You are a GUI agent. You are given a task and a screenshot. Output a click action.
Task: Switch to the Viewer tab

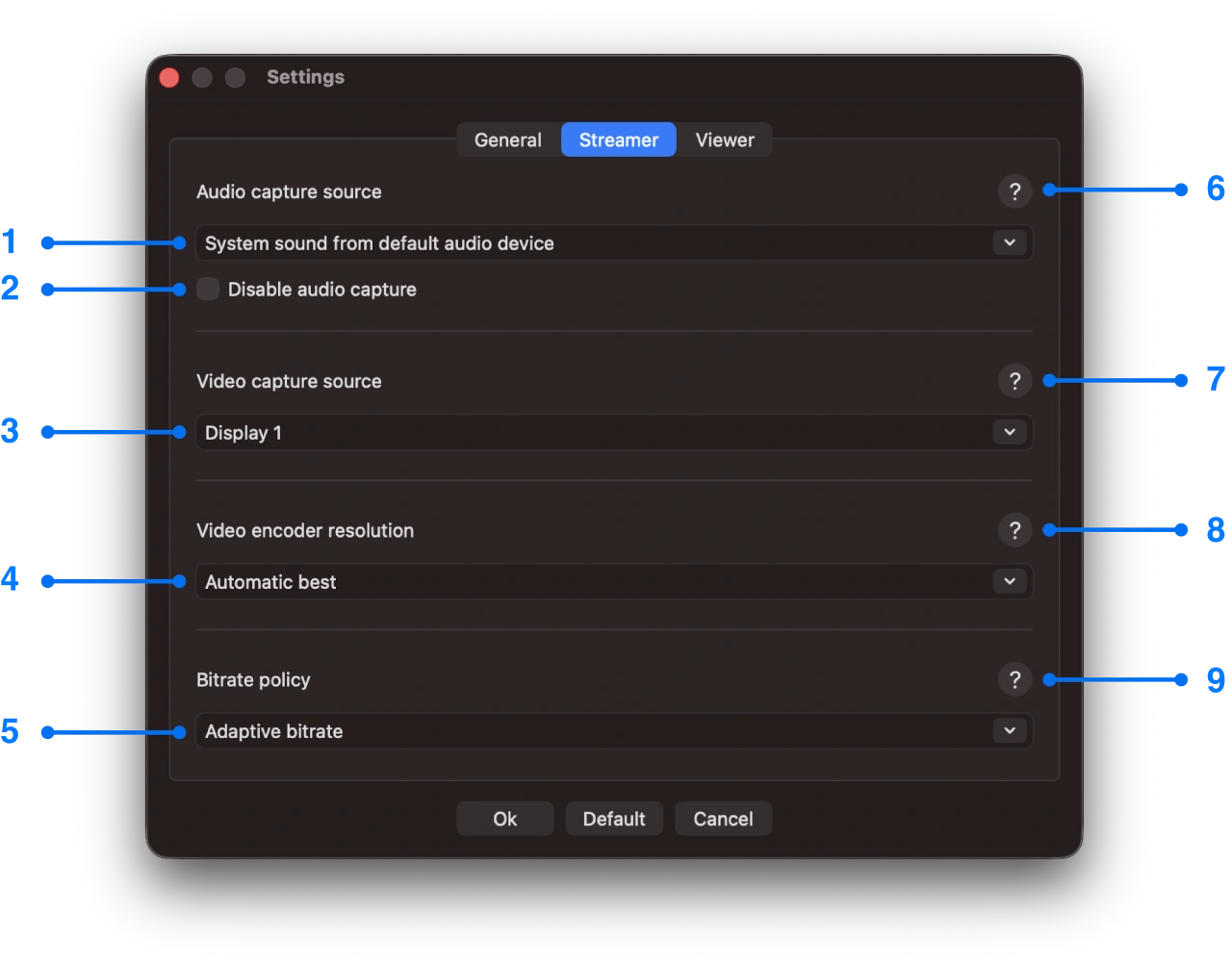[x=724, y=140]
